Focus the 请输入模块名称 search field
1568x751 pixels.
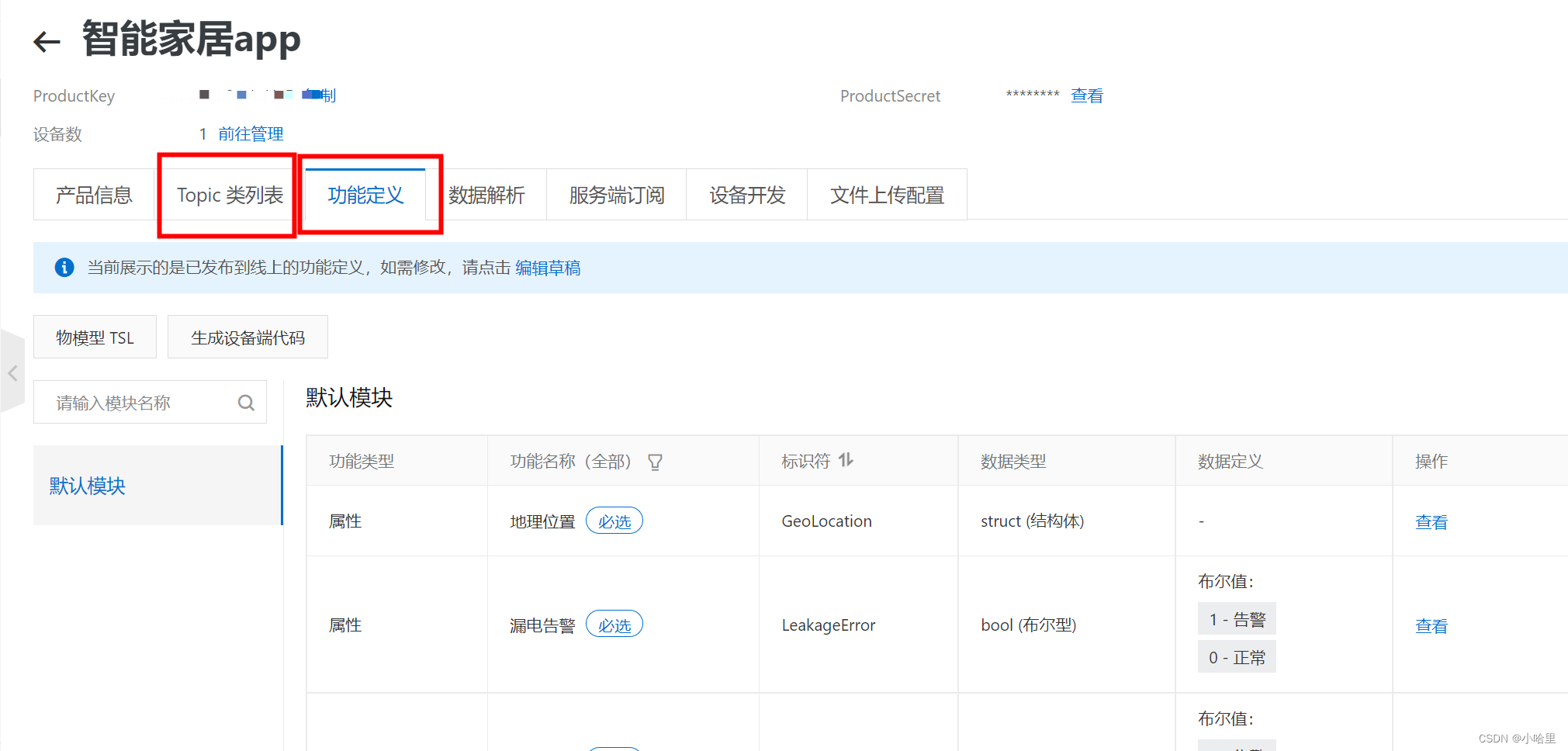point(150,403)
